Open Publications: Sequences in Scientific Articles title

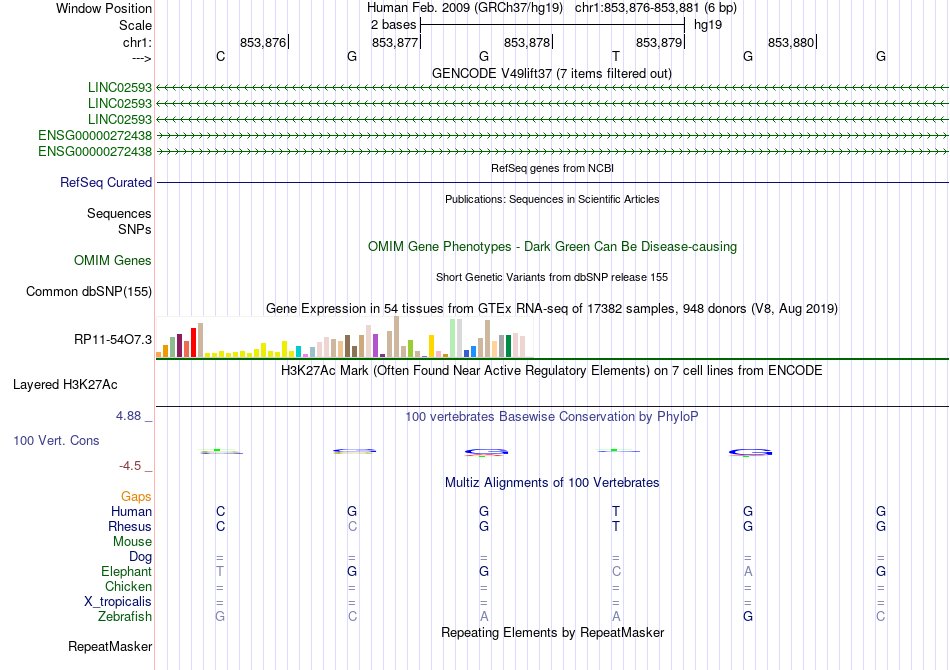click(552, 199)
